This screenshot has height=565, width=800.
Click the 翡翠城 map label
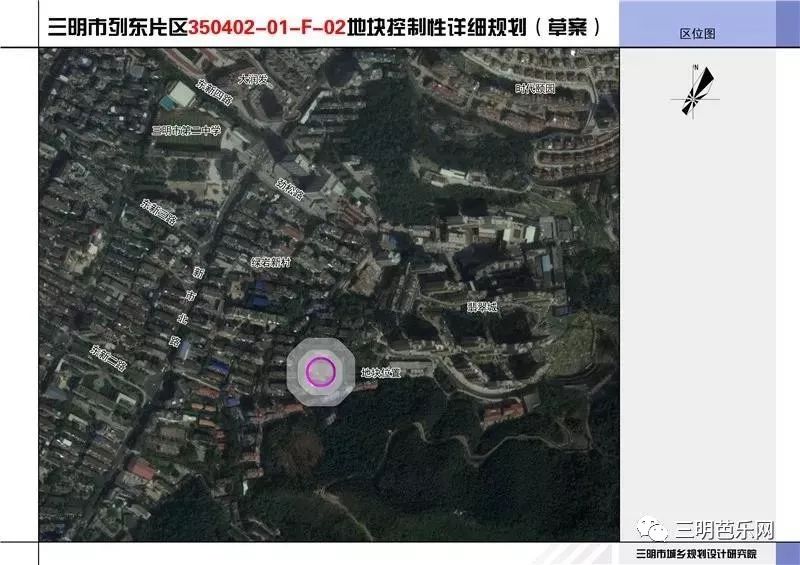[481, 307]
